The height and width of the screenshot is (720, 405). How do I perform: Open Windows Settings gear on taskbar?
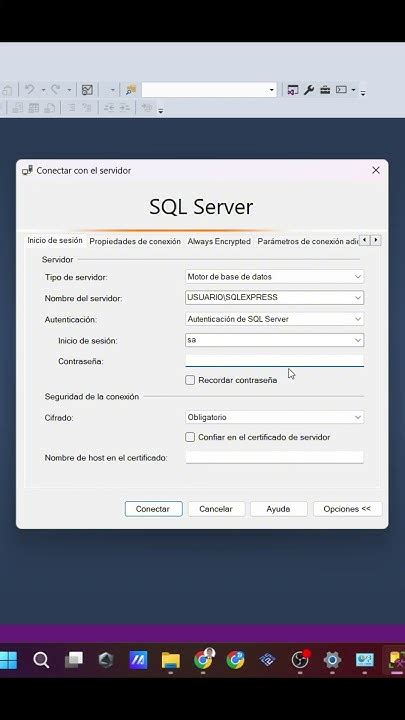pyautogui.click(x=332, y=660)
